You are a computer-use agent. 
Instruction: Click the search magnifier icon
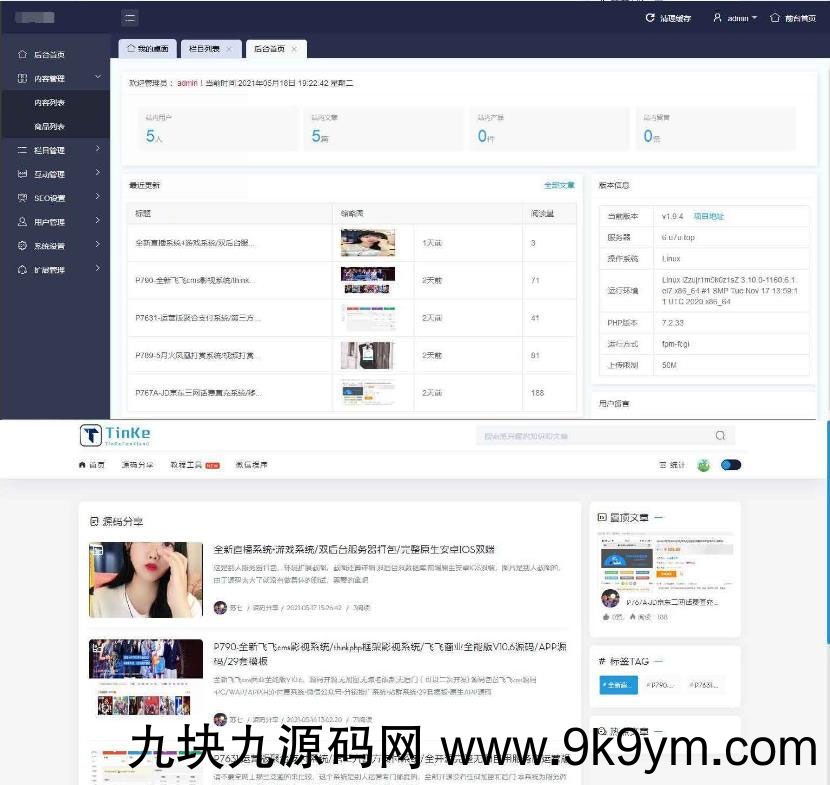720,436
